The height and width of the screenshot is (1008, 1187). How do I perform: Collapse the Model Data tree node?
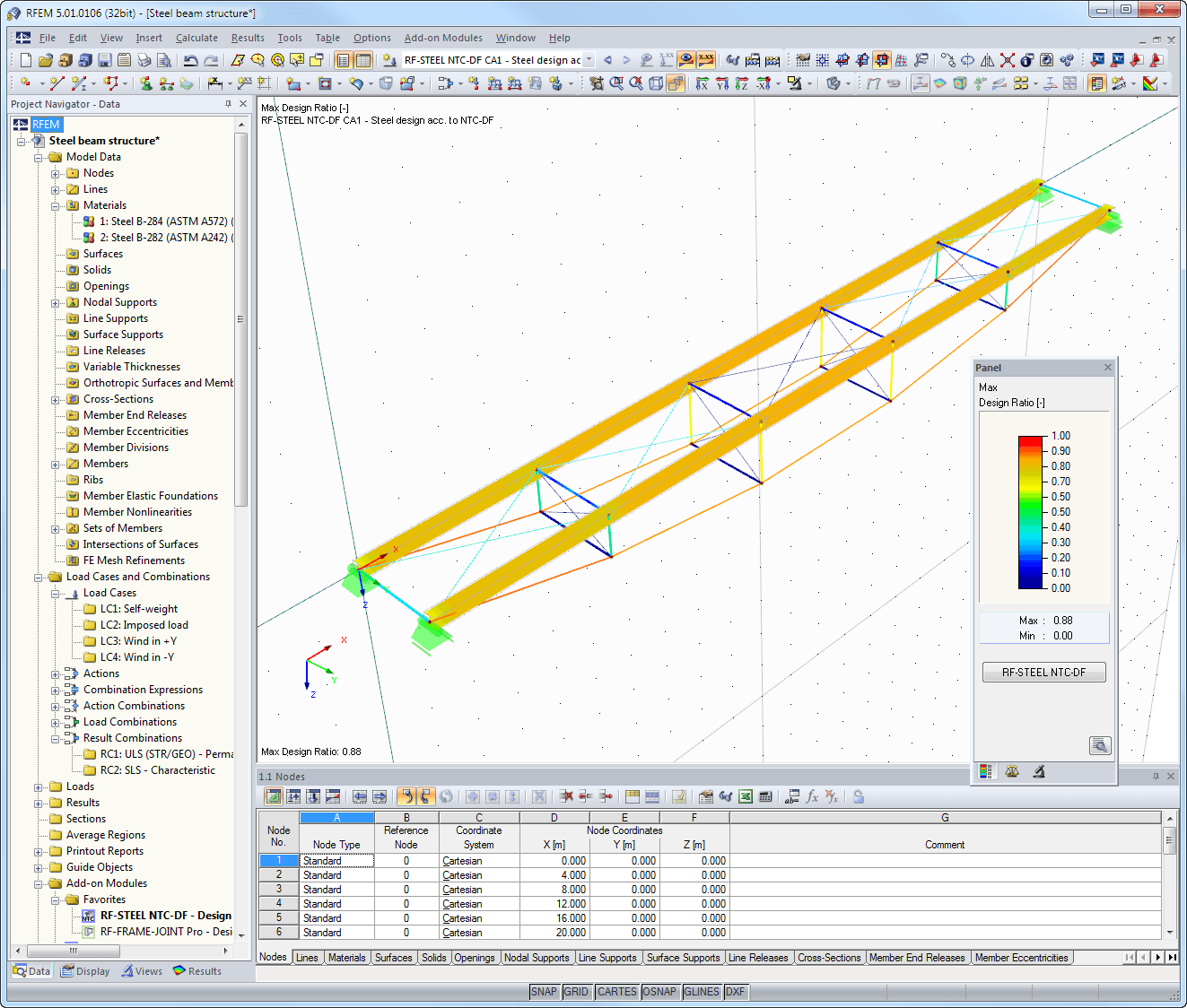click(x=39, y=158)
